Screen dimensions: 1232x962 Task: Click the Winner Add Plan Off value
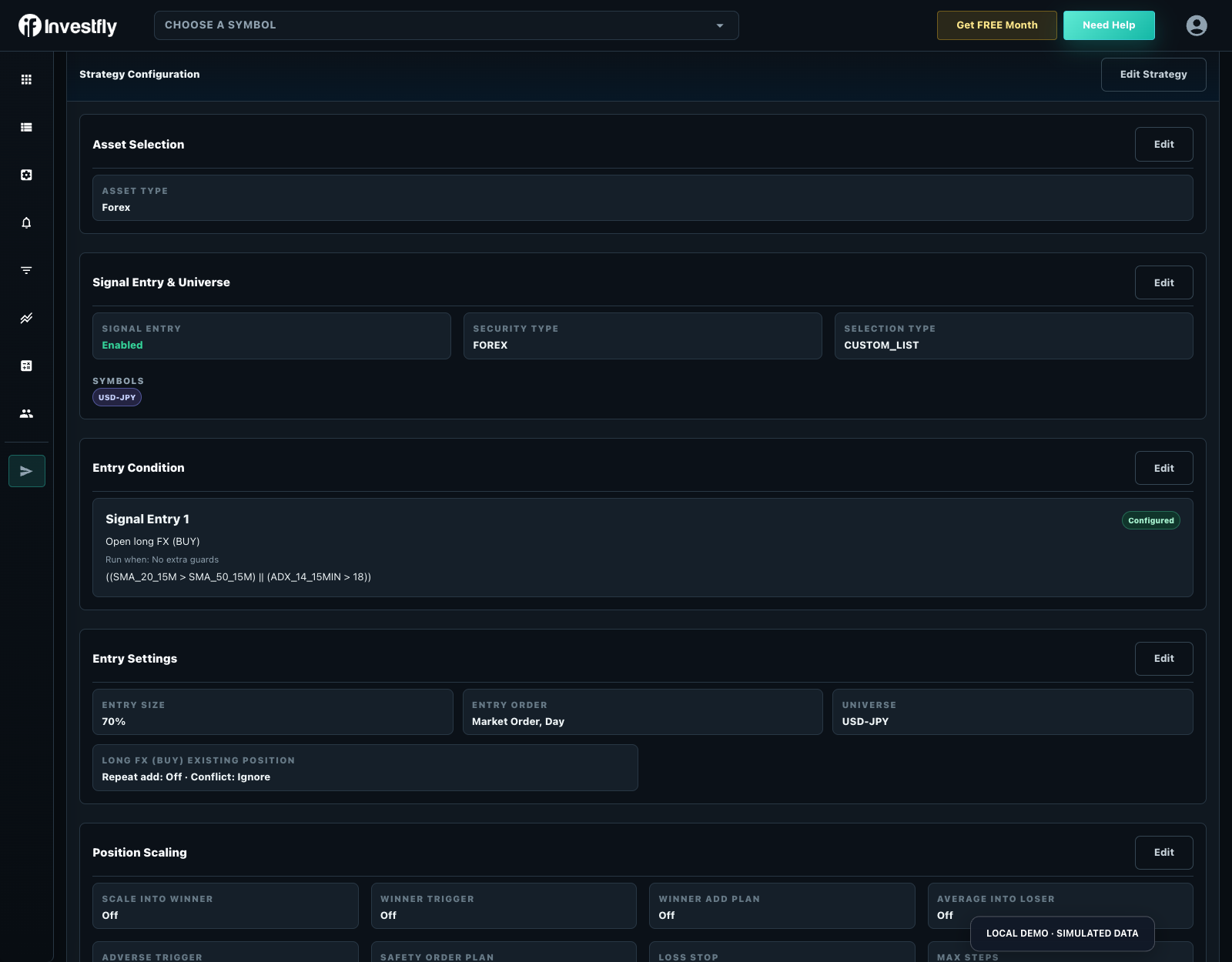(x=666, y=916)
